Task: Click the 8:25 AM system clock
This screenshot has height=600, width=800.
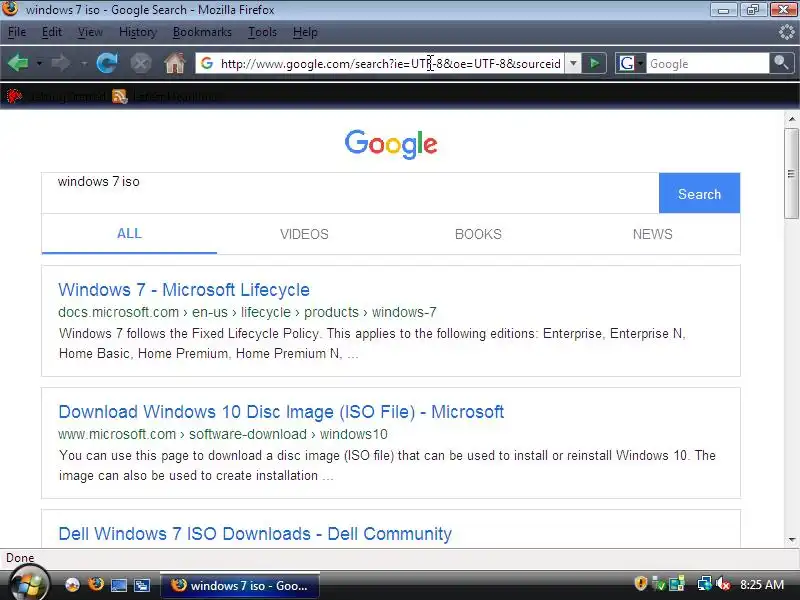Action: click(x=762, y=584)
